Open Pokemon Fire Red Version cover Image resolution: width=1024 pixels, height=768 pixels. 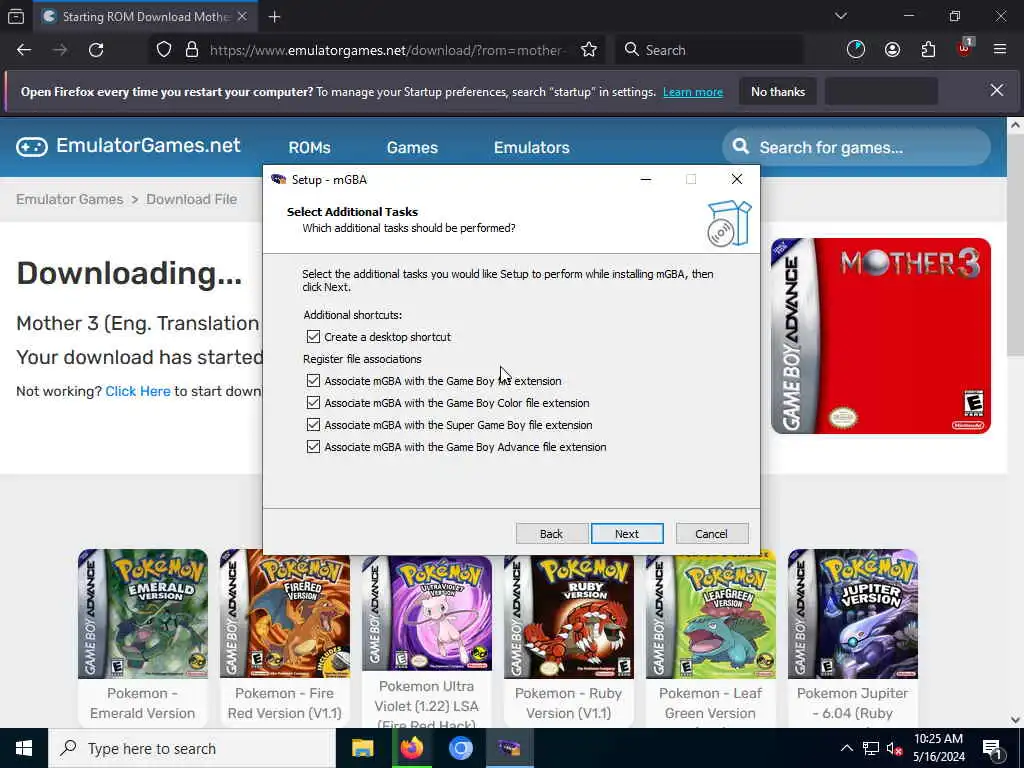[285, 614]
